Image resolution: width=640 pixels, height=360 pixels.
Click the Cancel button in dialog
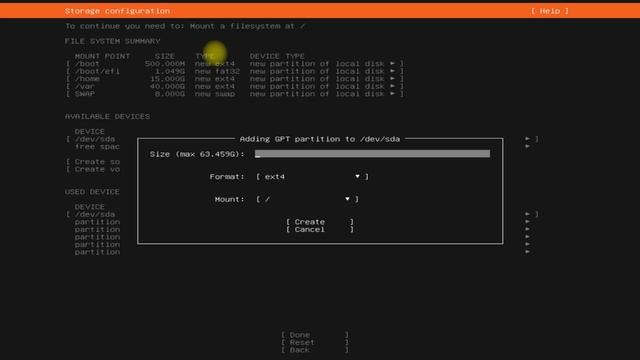coord(320,229)
